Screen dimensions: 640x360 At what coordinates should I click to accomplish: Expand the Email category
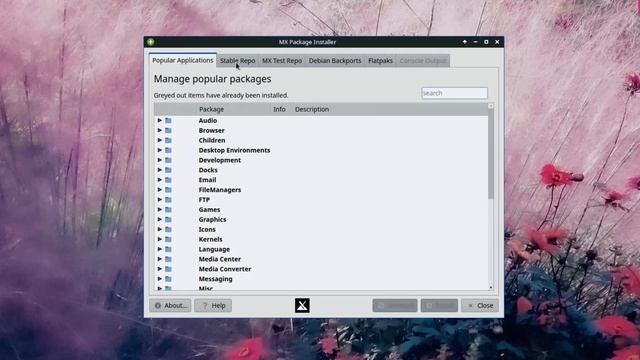160,180
